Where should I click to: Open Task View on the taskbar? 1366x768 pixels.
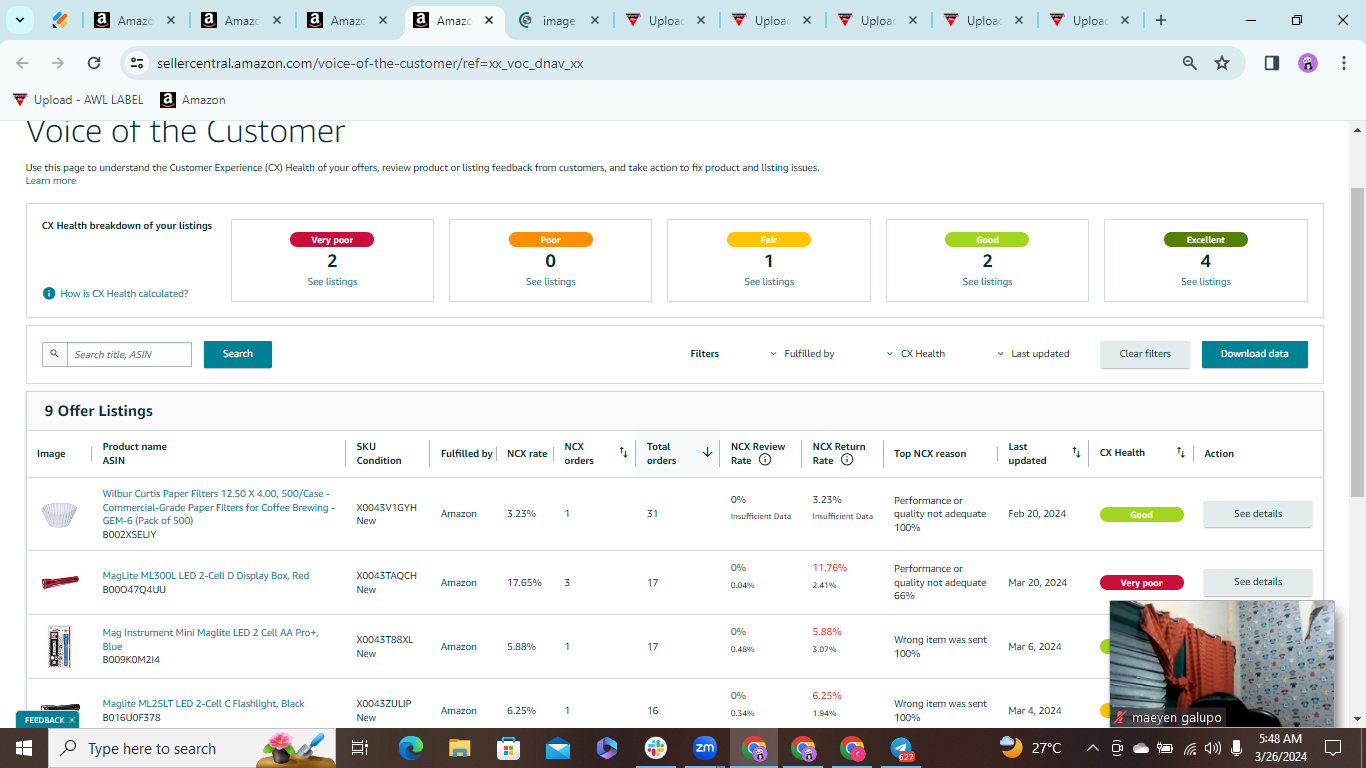360,748
